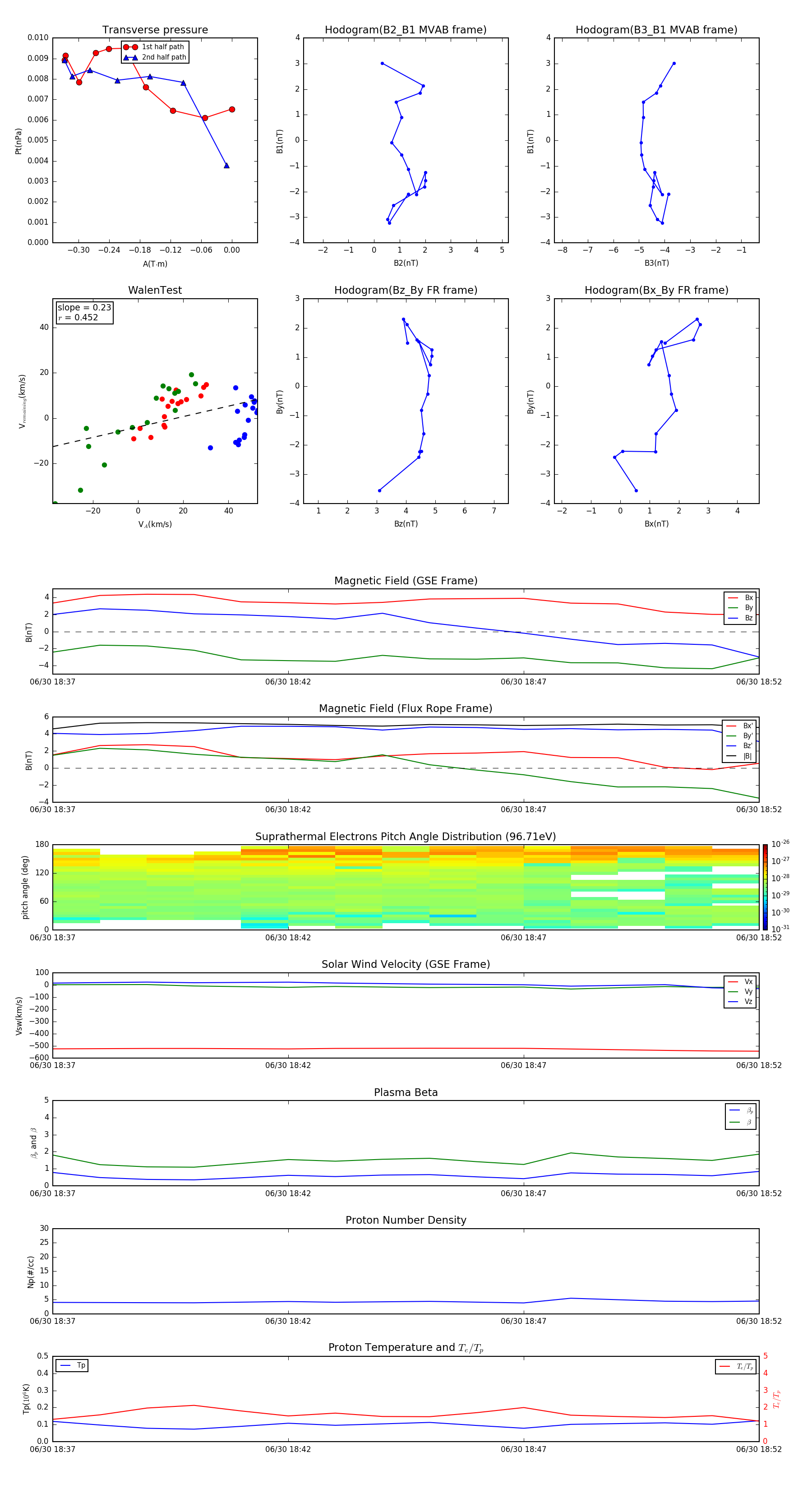Select the |B| entry in the Flux Rope legend
Viewport: 812px width, 1489px height.
pos(740,756)
